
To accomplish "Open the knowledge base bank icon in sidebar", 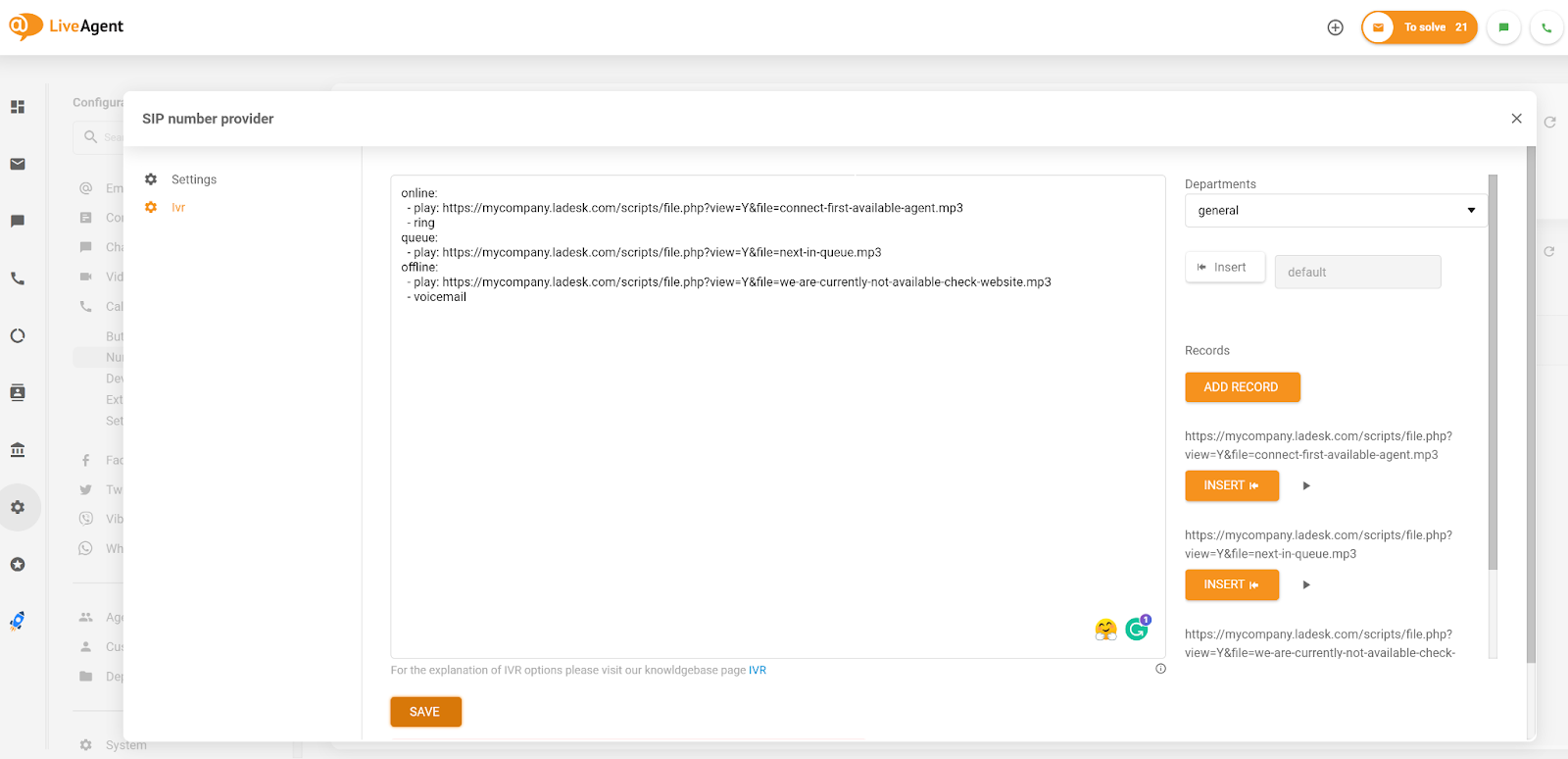I will click(x=18, y=450).
